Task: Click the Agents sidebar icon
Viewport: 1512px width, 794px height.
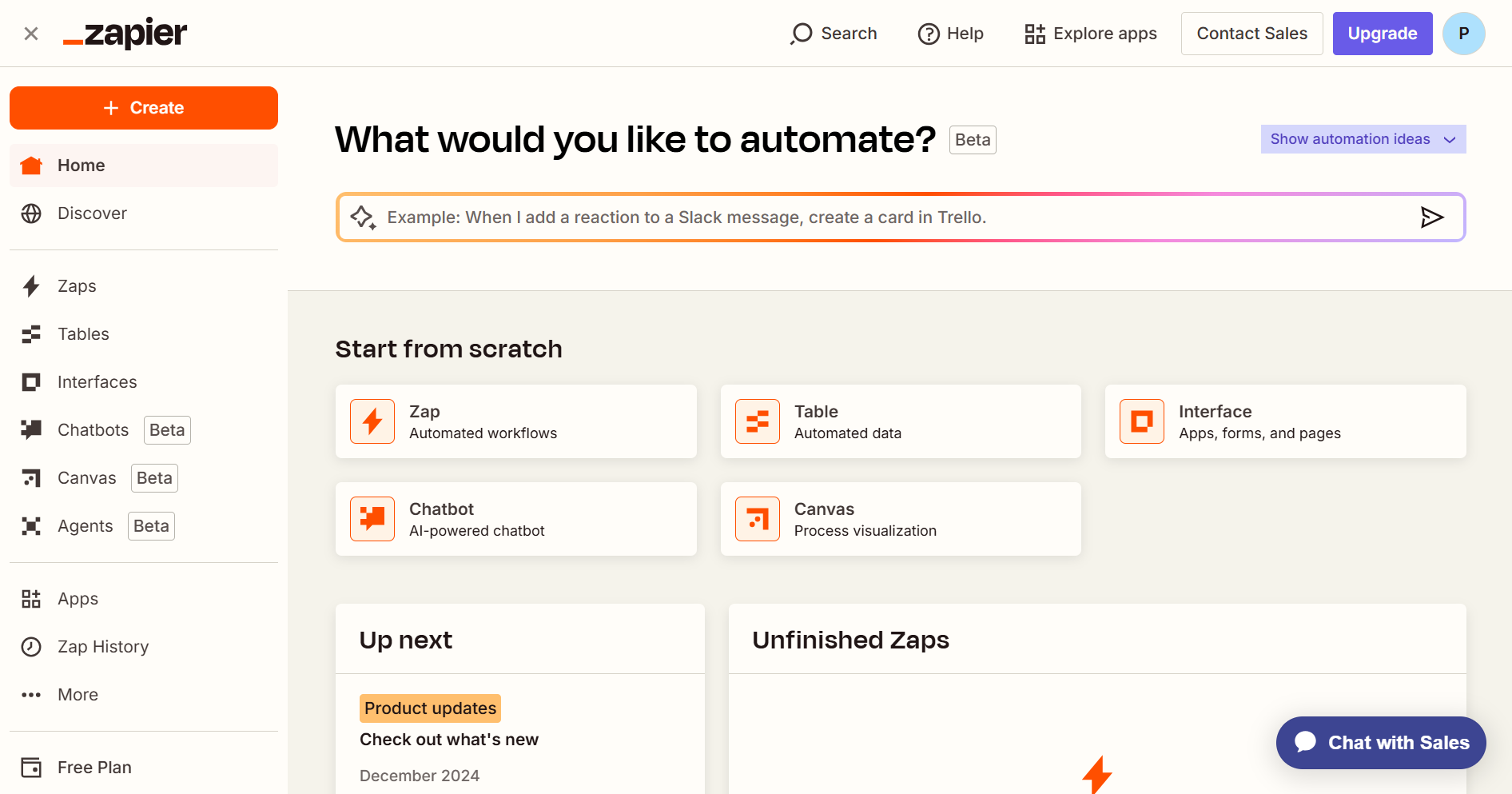Action: (31, 526)
